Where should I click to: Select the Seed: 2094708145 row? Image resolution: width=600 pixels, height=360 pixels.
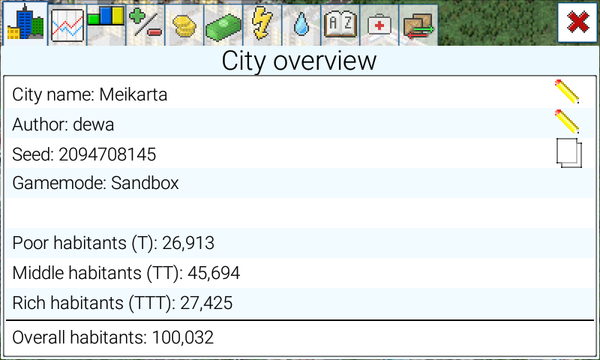(x=300, y=153)
